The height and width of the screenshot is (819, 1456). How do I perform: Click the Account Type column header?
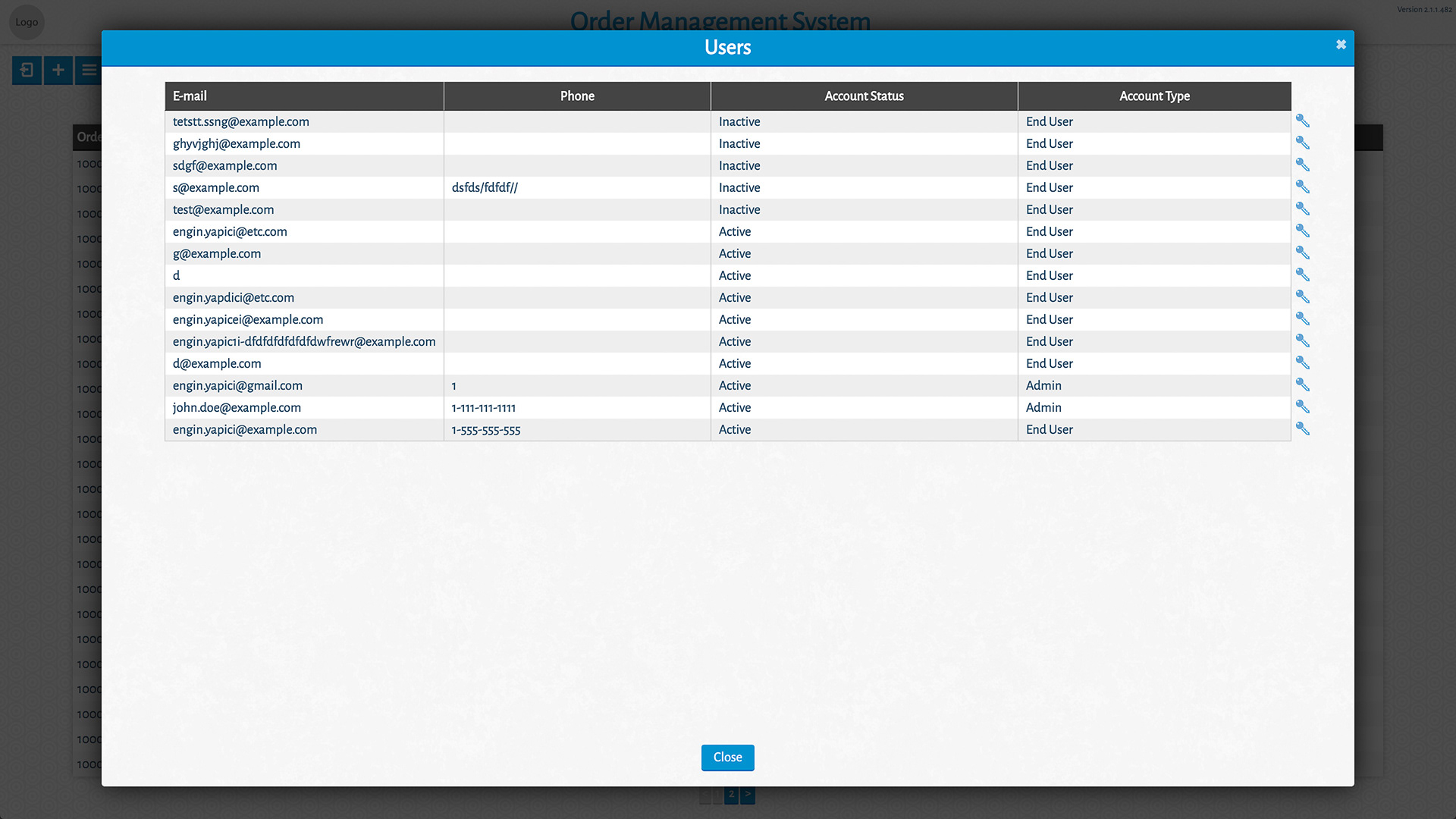coord(1154,96)
